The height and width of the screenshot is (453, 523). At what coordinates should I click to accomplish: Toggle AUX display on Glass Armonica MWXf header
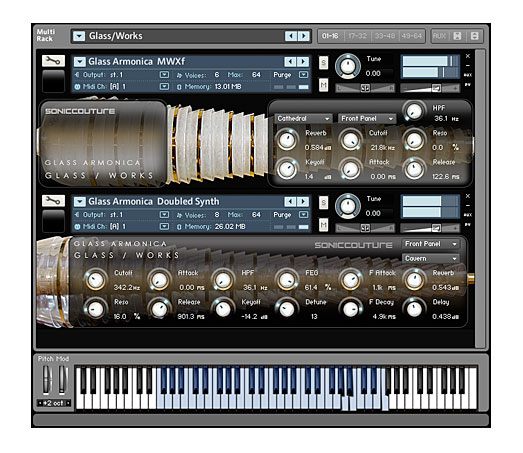468,75
